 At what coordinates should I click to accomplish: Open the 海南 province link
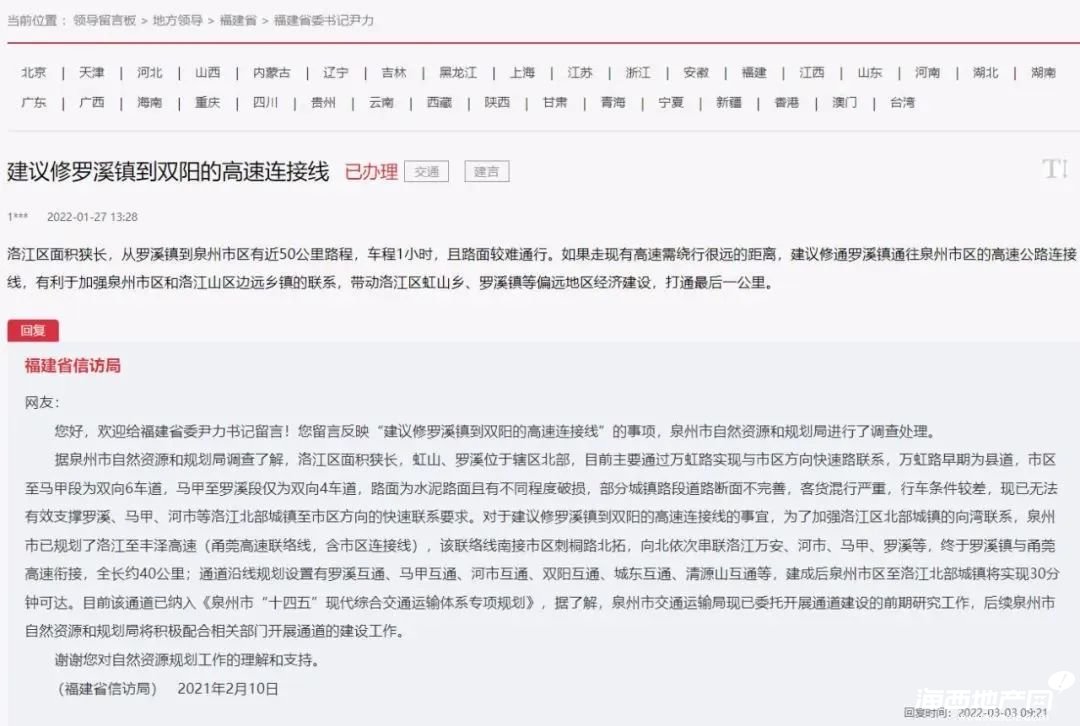pyautogui.click(x=149, y=103)
